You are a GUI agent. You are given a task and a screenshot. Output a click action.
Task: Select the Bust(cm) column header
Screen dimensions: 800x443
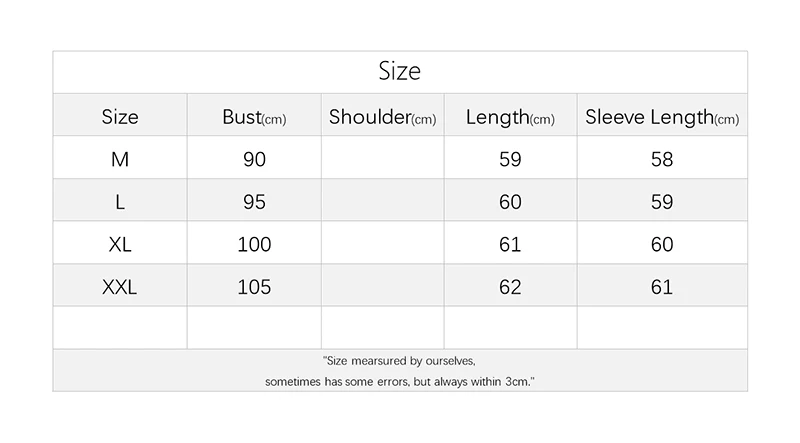[254, 117]
